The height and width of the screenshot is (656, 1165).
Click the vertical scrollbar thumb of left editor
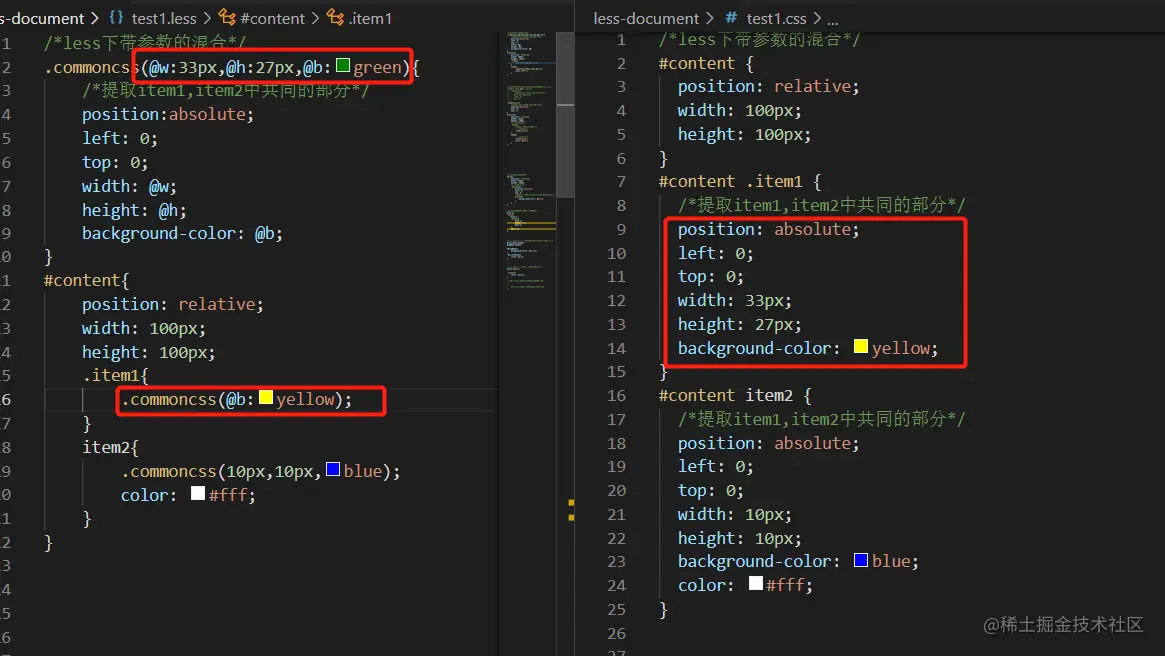(x=565, y=115)
